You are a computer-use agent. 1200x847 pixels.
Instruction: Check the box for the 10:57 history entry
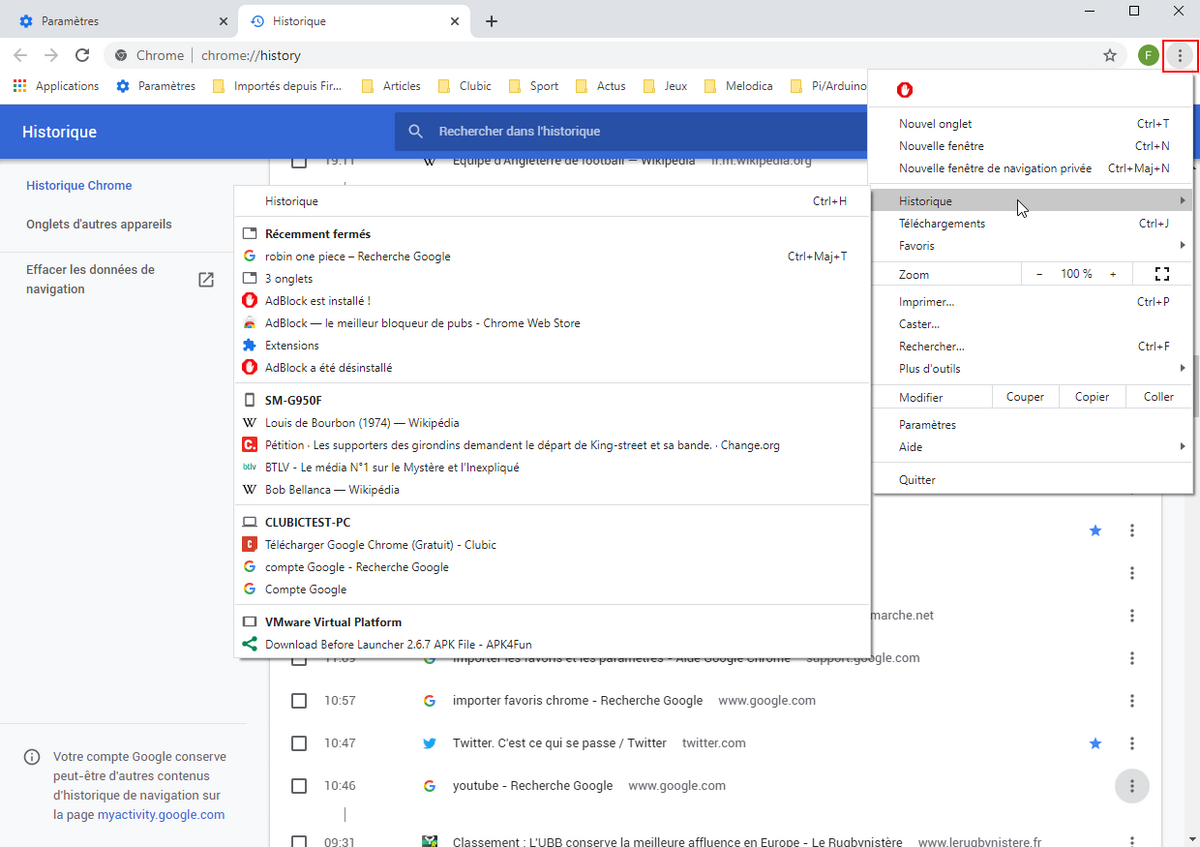pyautogui.click(x=298, y=700)
